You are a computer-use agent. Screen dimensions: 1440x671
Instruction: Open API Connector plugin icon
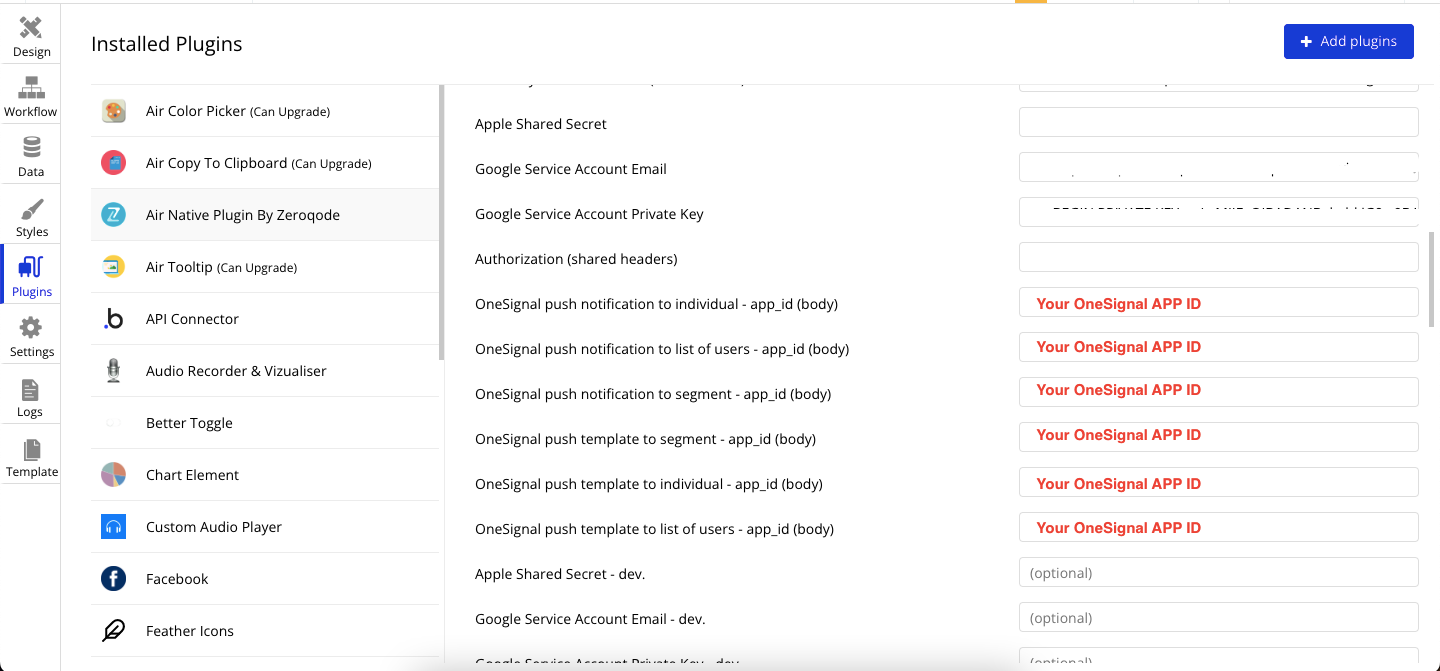(x=114, y=319)
